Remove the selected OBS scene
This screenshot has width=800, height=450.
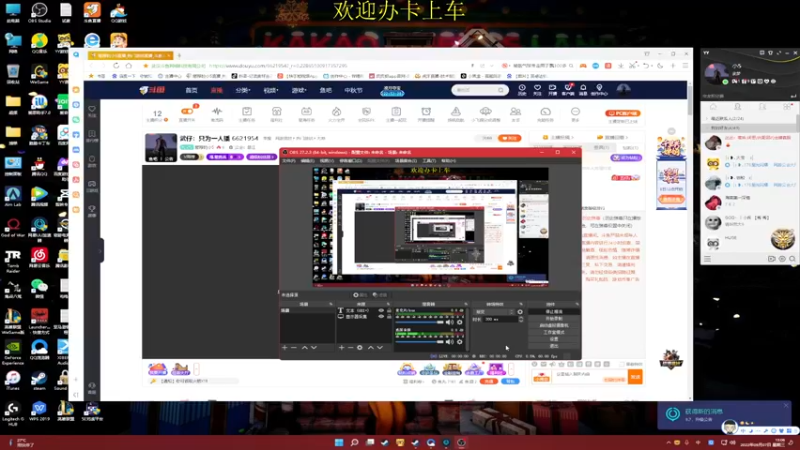[x=294, y=347]
